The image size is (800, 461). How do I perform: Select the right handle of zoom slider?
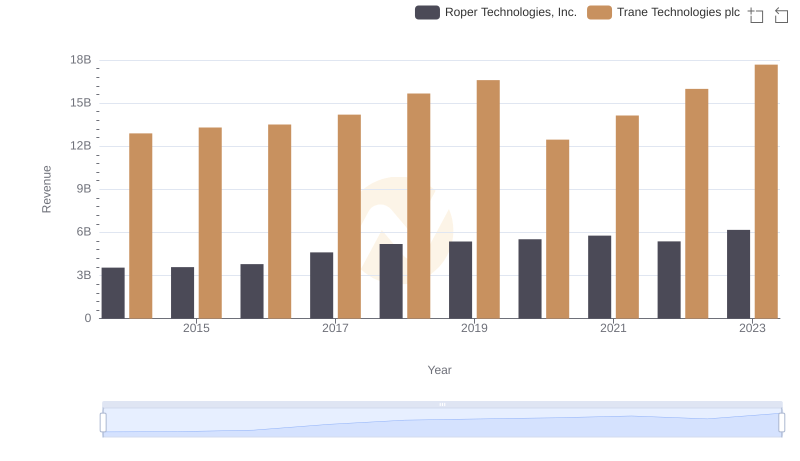(x=781, y=423)
